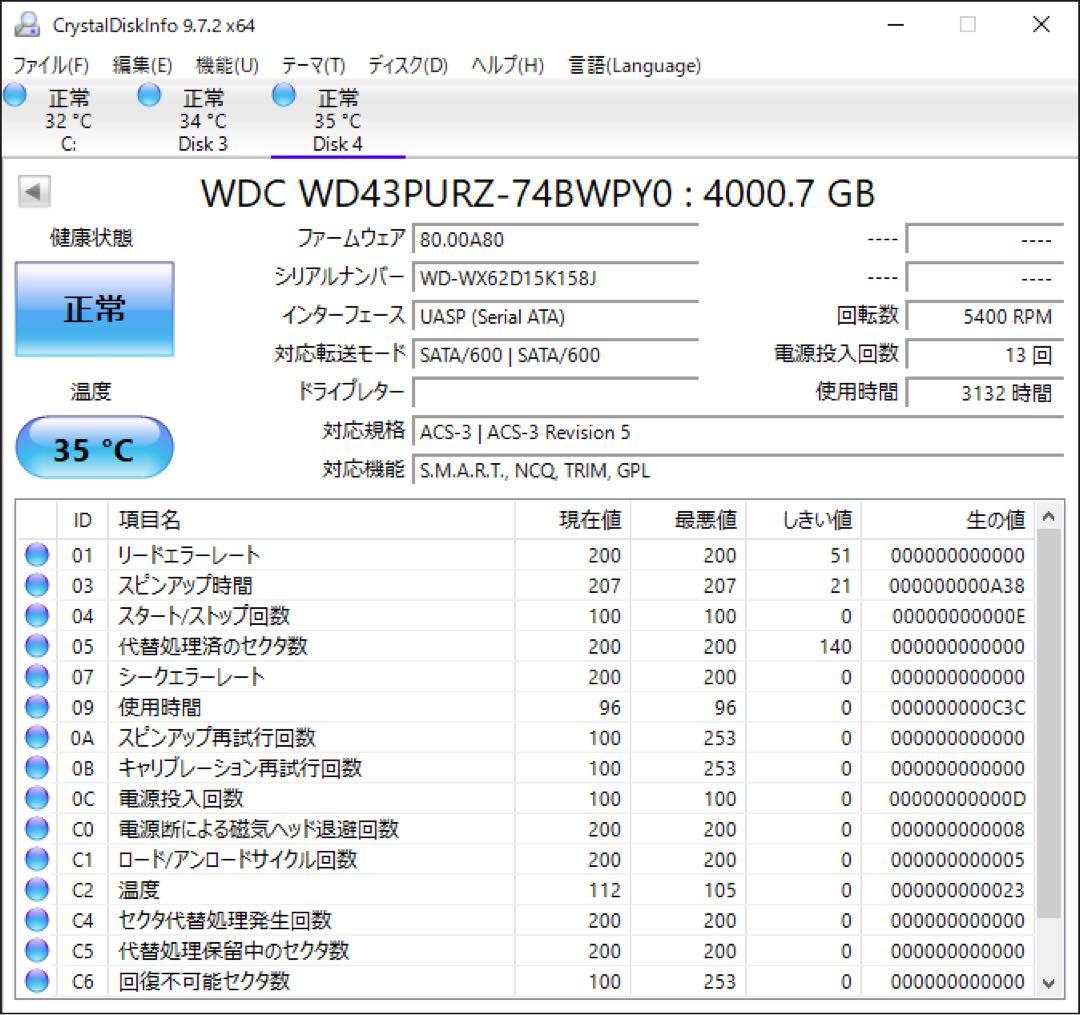The width and height of the screenshot is (1080, 1015).
Task: Open the ディスク(D) menu
Action: tap(404, 65)
